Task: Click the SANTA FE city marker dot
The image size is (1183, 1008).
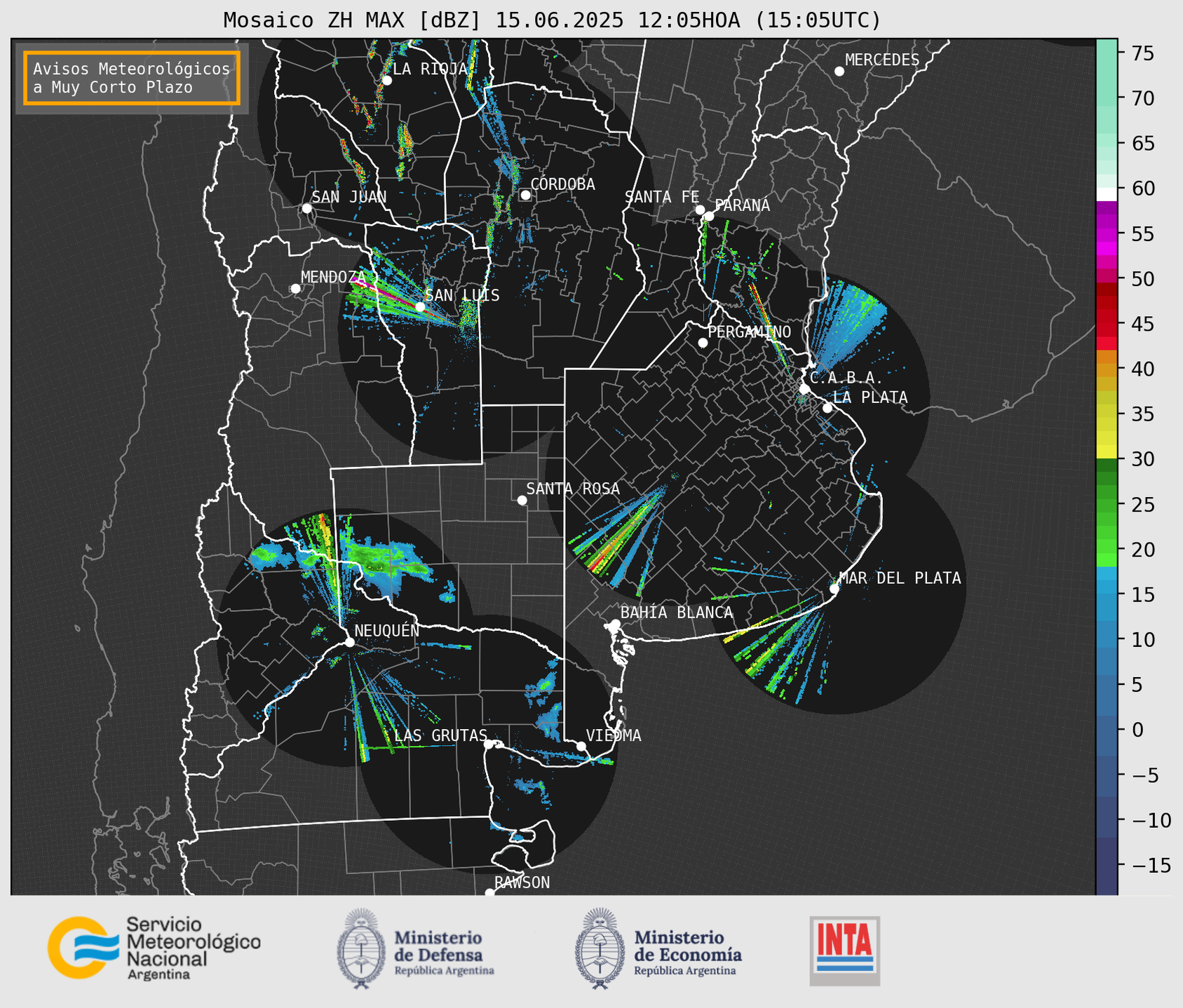Action: [x=700, y=210]
